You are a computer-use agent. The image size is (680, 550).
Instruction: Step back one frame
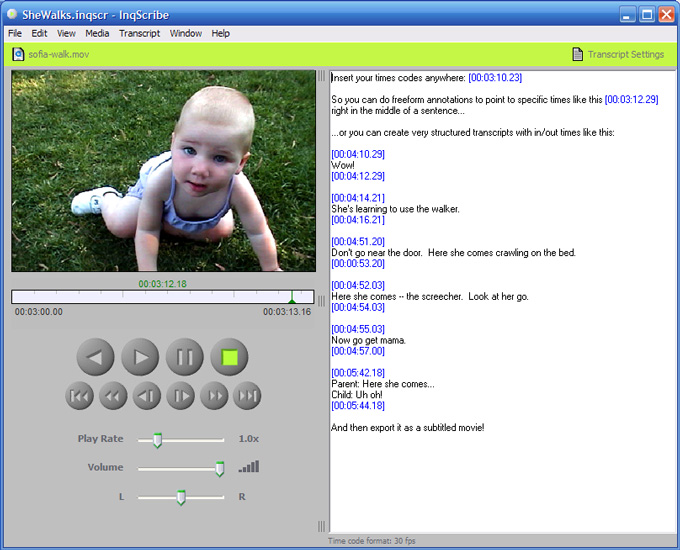(x=147, y=397)
